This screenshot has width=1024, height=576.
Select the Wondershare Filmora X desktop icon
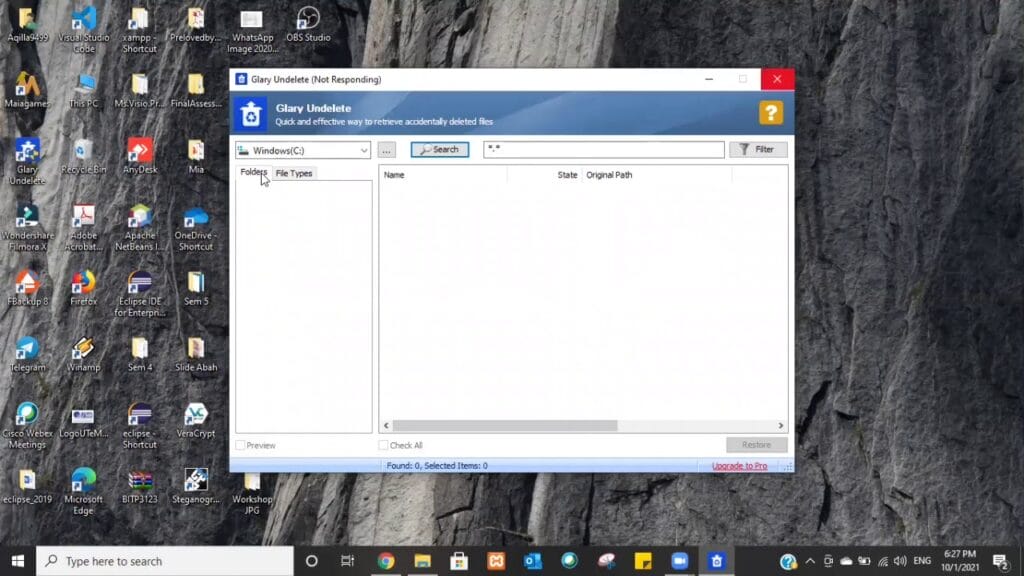27,228
